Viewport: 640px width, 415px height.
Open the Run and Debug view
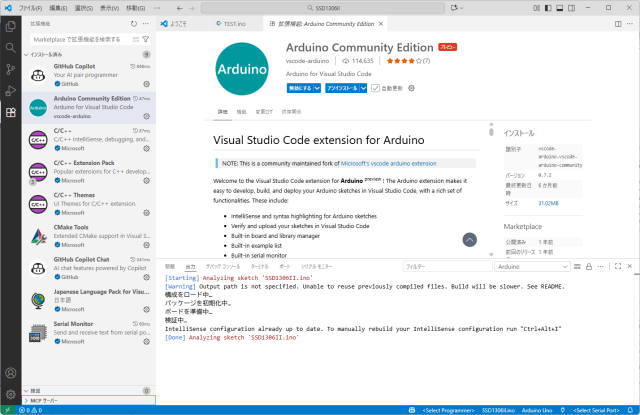(x=11, y=92)
